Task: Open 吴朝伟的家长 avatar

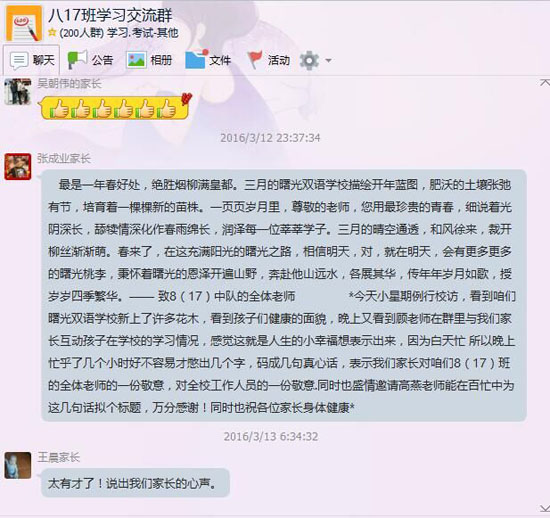Action: click(18, 92)
